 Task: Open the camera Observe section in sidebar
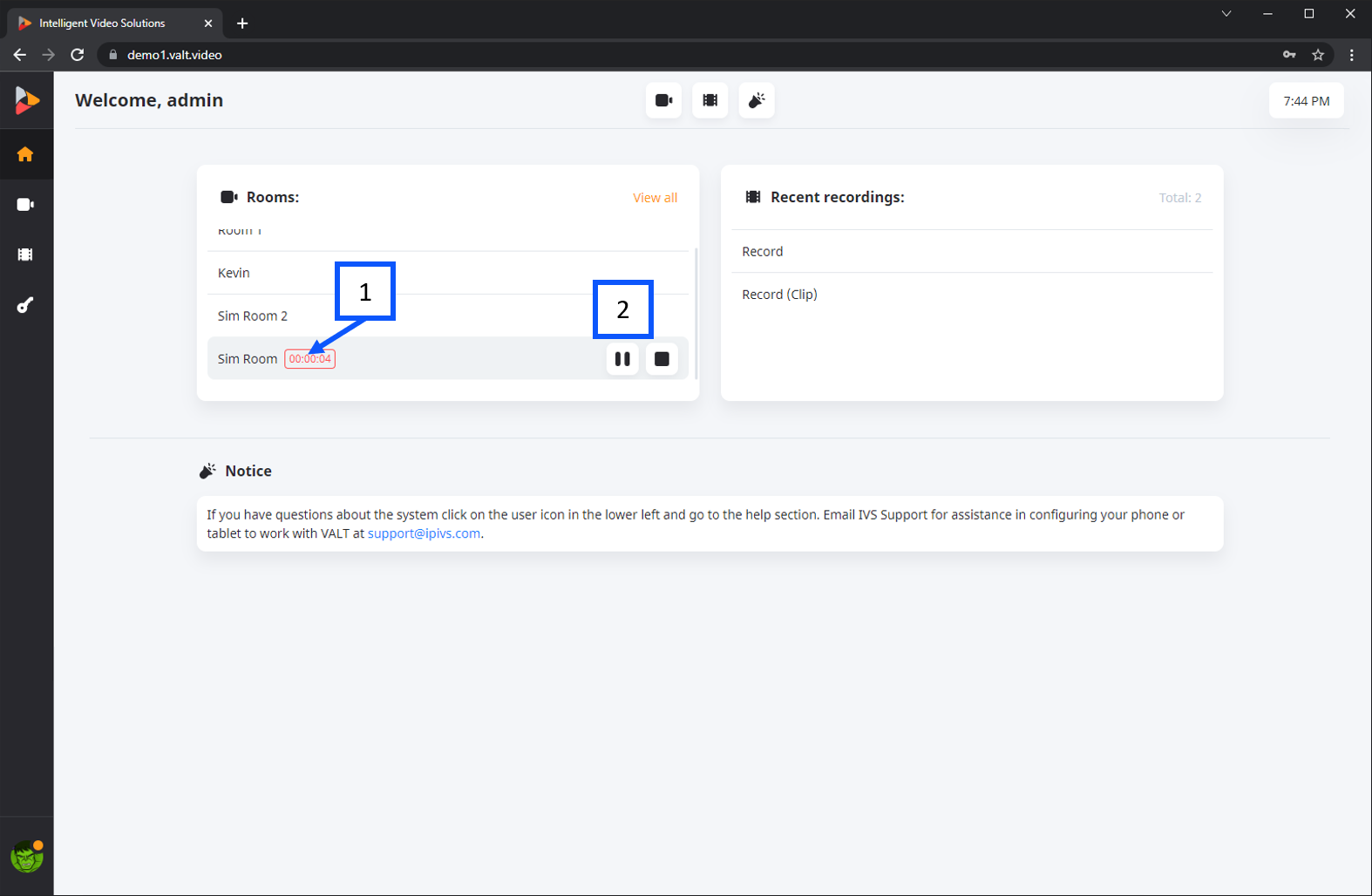(25, 205)
